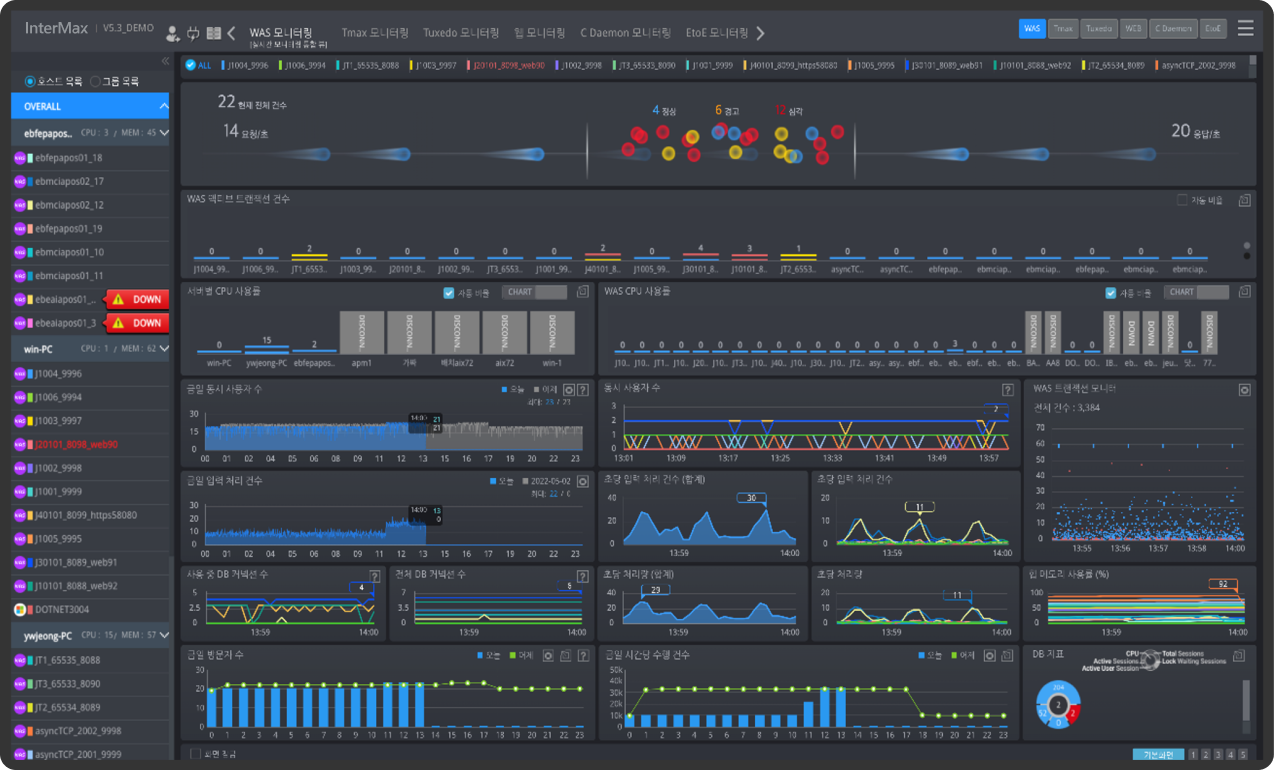Image resolution: width=1274 pixels, height=770 pixels.
Task: Enable 자동 비율 checkbox in WAS transaction panel
Action: coord(1182,200)
